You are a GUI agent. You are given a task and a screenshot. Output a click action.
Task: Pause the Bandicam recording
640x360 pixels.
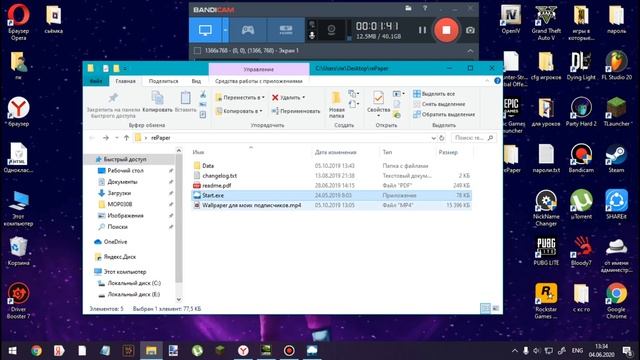422,30
